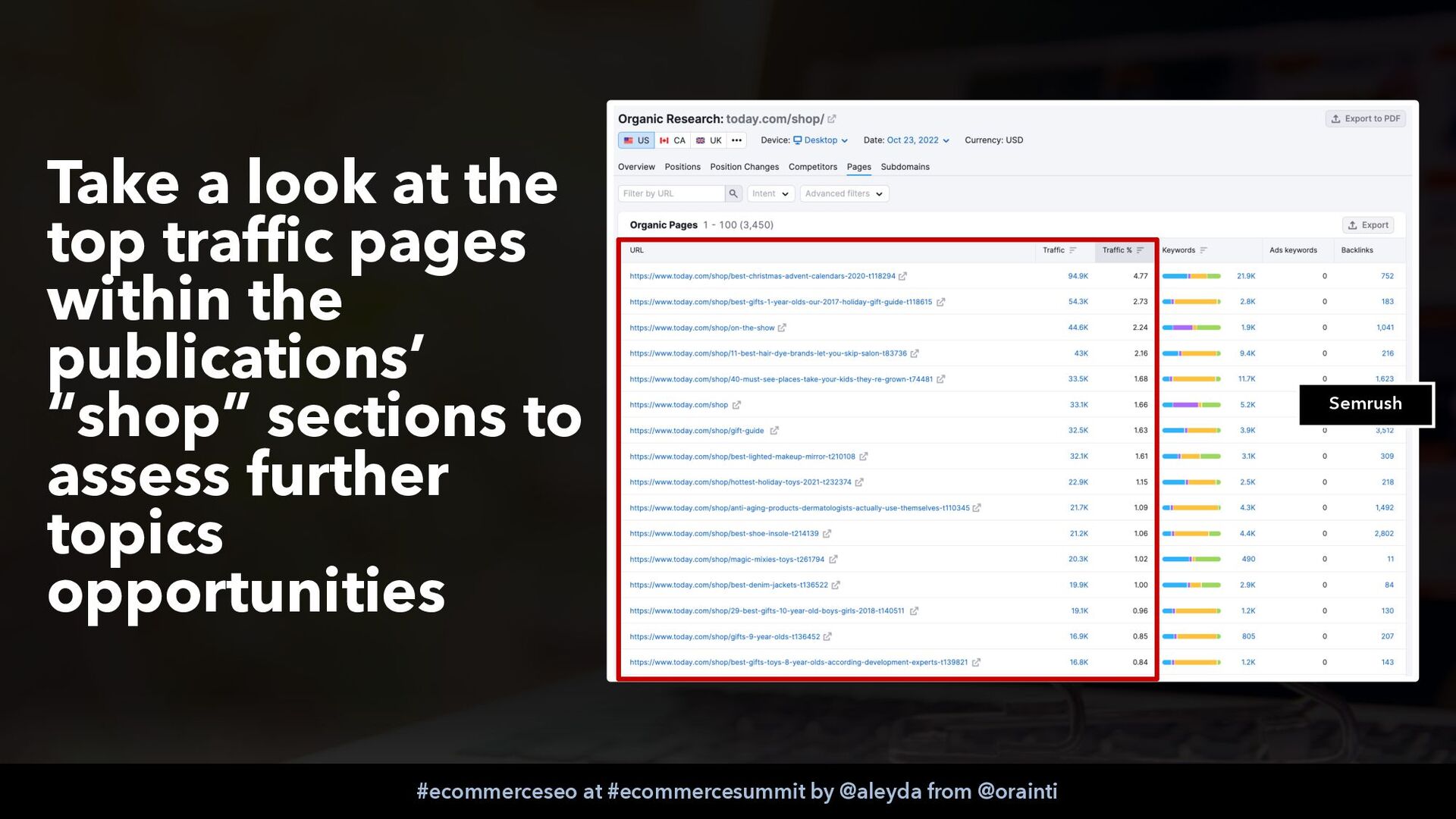Switch to the CA country database
This screenshot has width=1456, height=819.
click(x=673, y=140)
